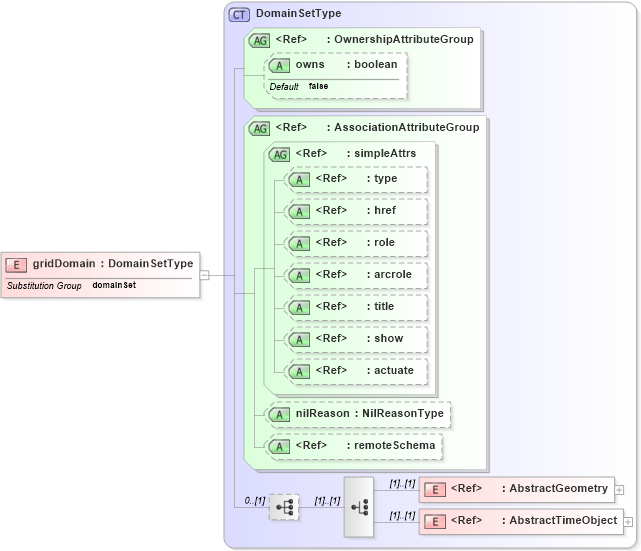
Task: Click the ': arcrole' attribute reference text
Action: pyautogui.click(x=389, y=274)
